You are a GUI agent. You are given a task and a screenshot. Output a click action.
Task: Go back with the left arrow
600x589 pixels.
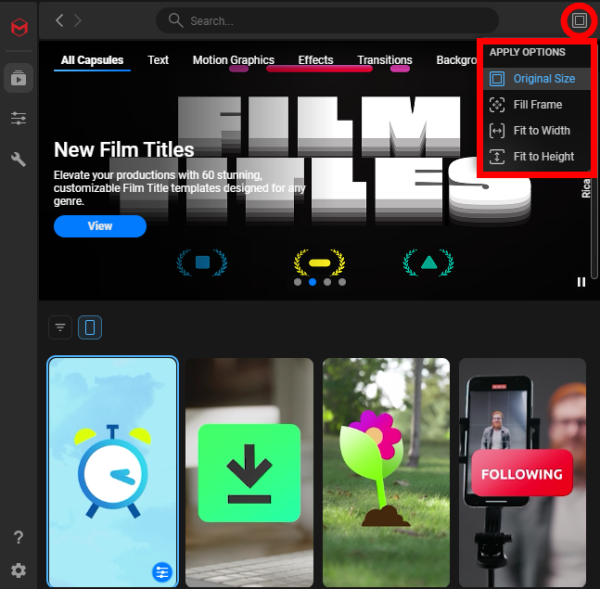pos(59,20)
